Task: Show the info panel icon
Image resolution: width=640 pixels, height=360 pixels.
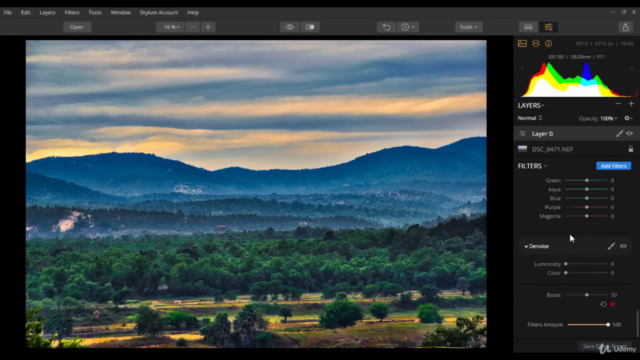Action: 549,43
